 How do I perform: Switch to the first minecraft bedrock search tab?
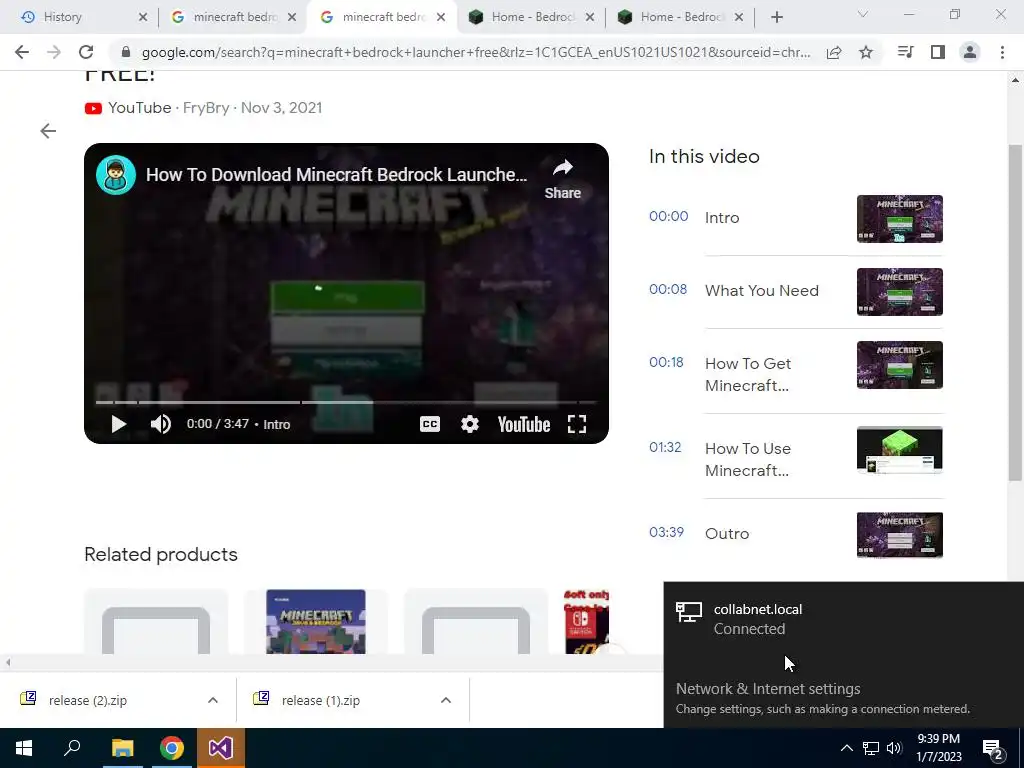coord(234,17)
